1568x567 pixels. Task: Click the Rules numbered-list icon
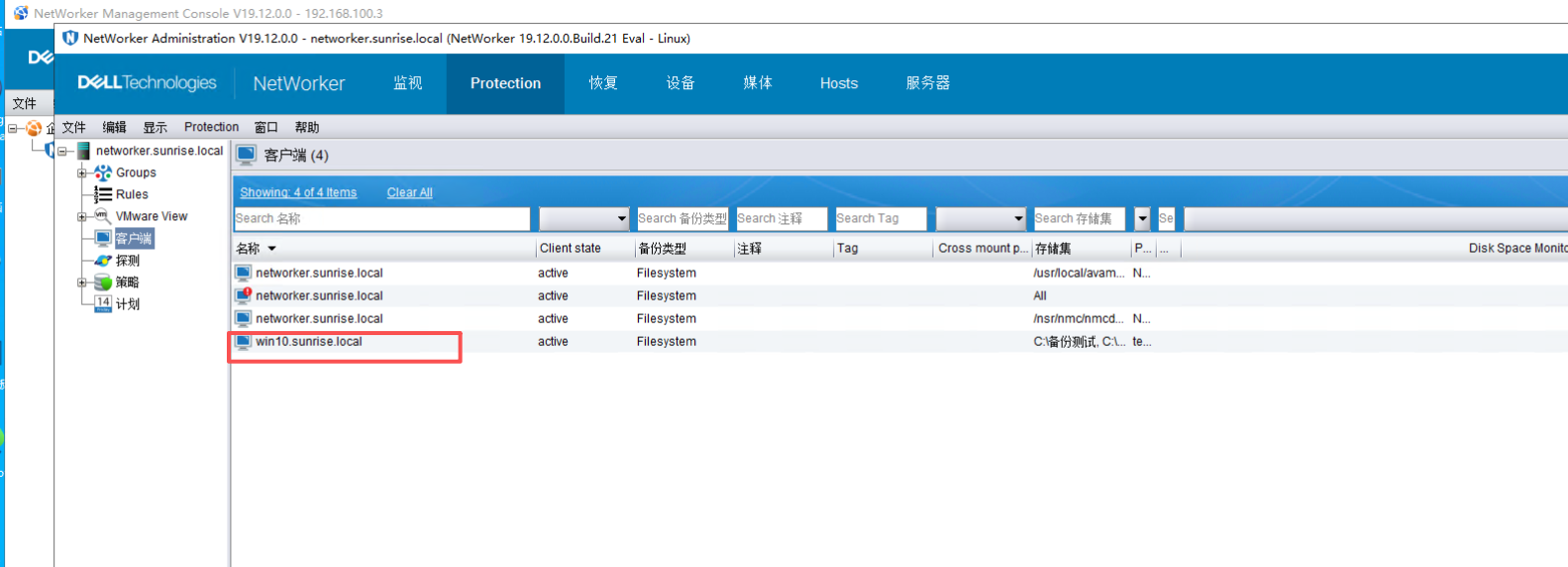pyautogui.click(x=103, y=194)
